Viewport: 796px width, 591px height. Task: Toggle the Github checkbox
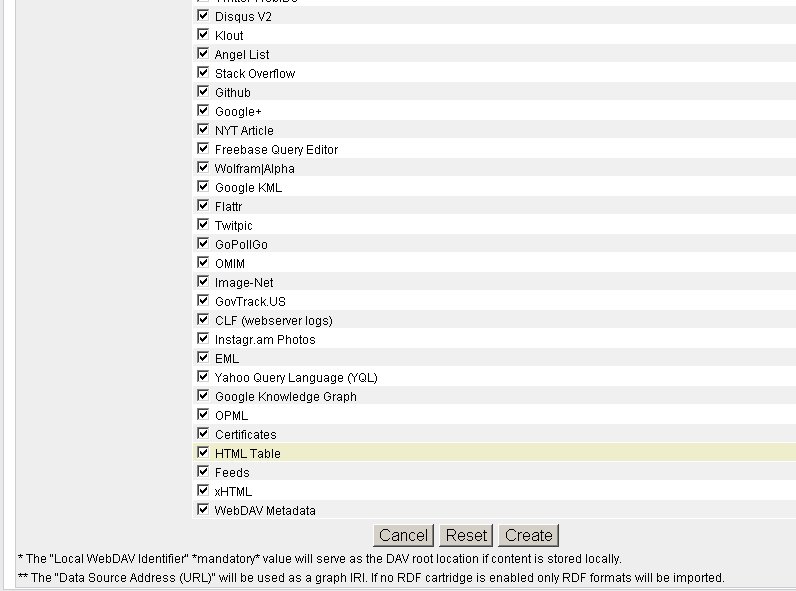click(203, 92)
